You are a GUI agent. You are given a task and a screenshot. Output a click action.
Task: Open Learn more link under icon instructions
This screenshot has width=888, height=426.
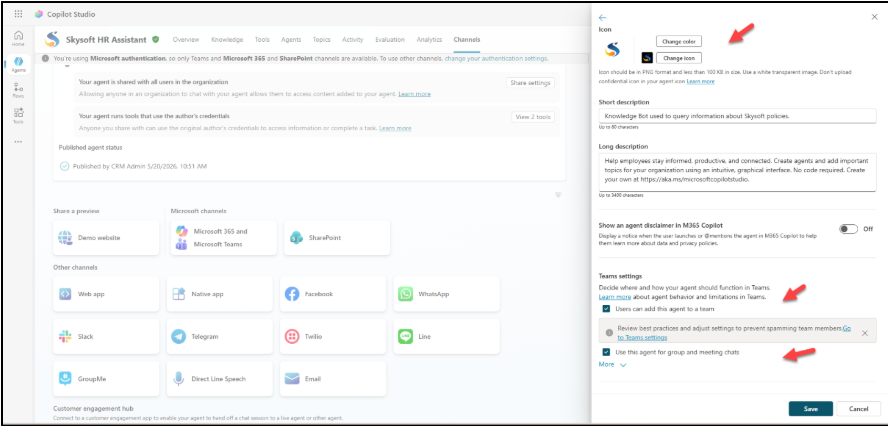(x=701, y=82)
